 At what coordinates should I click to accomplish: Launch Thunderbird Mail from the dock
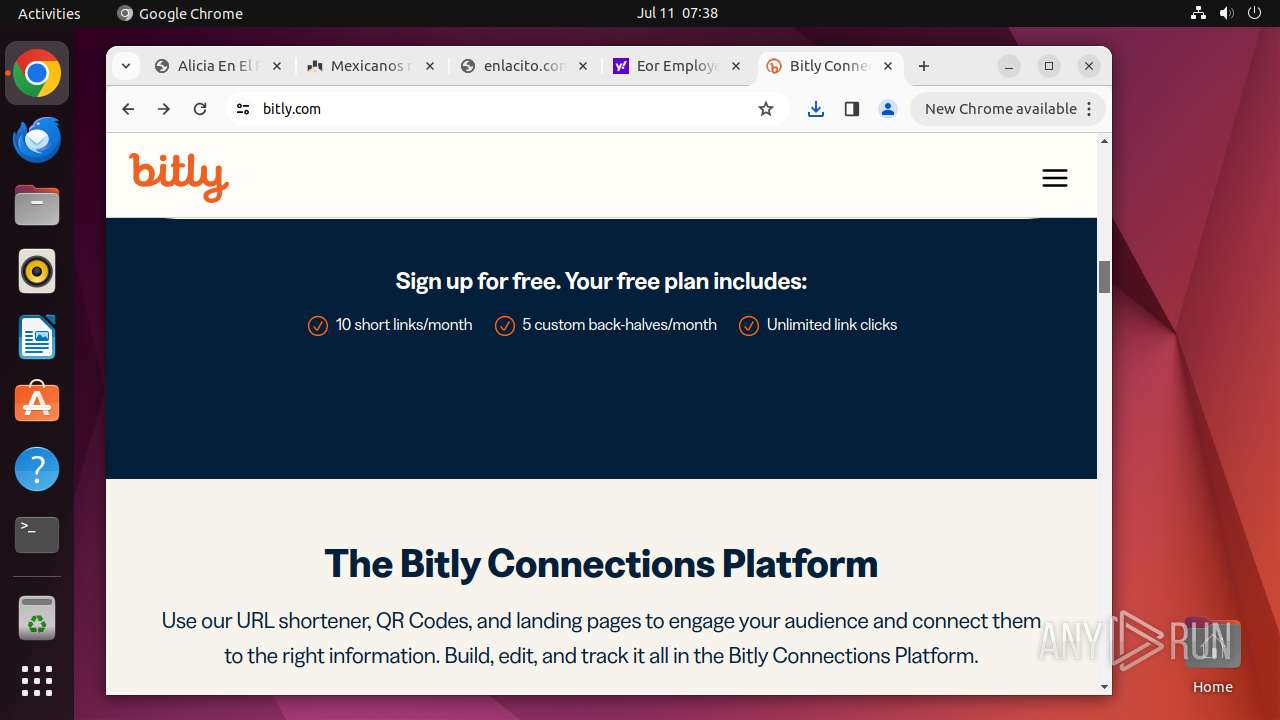point(37,140)
